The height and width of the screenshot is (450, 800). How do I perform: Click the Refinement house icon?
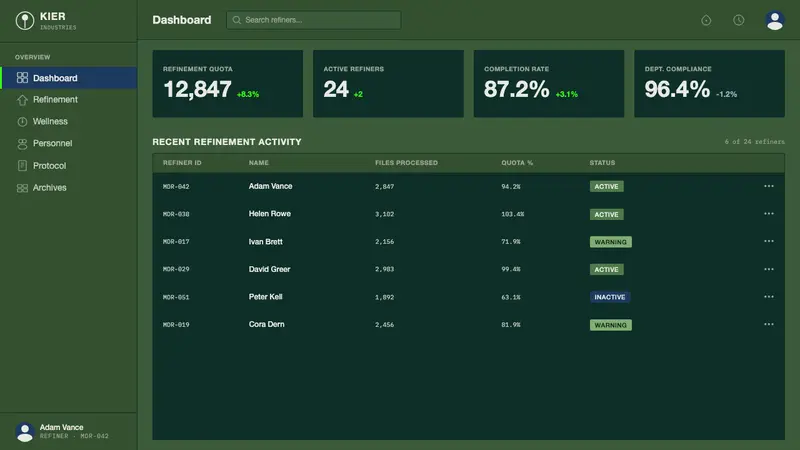22,100
